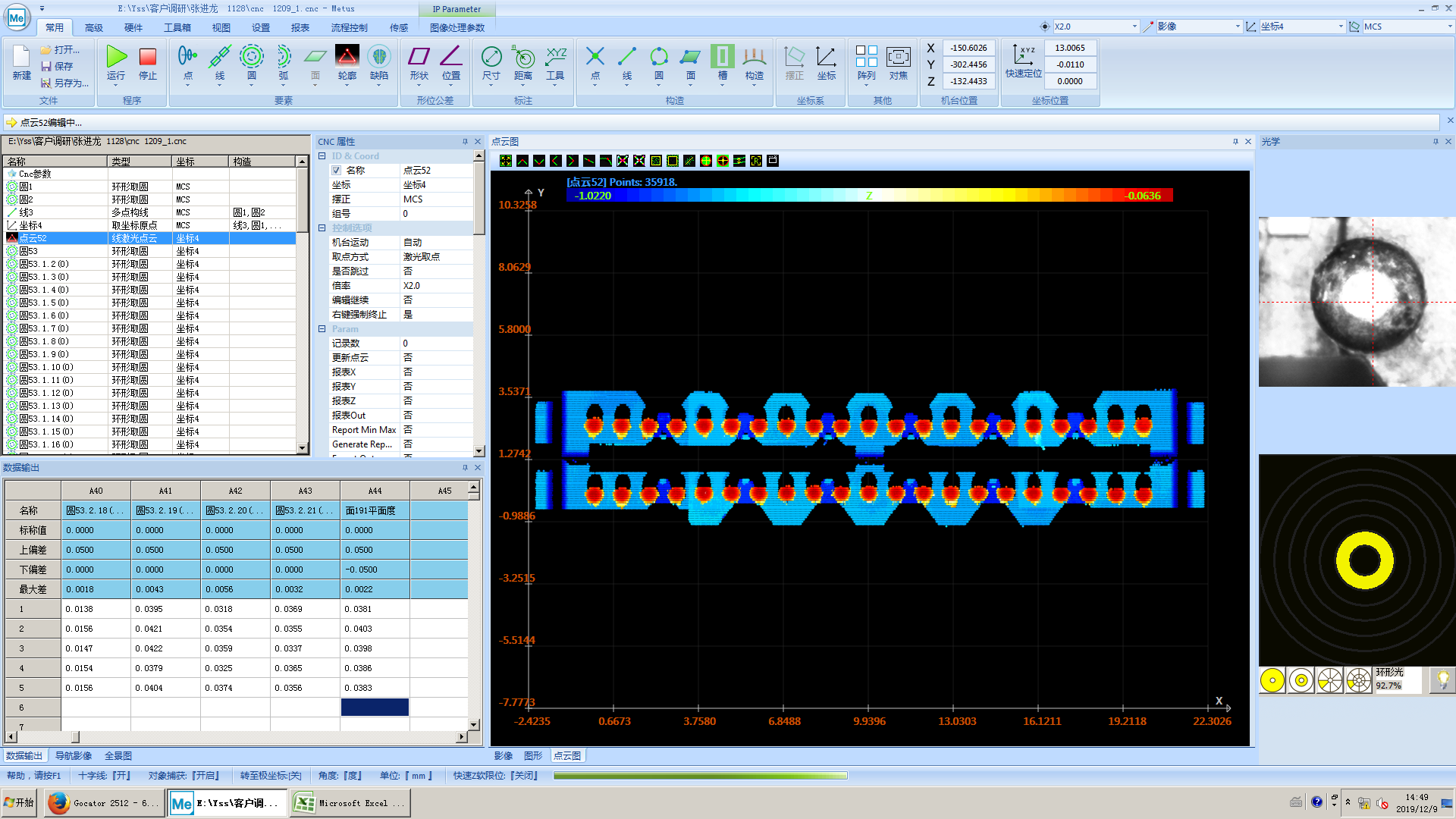Click the Z color scale bar
1456x819 pixels.
tap(869, 196)
